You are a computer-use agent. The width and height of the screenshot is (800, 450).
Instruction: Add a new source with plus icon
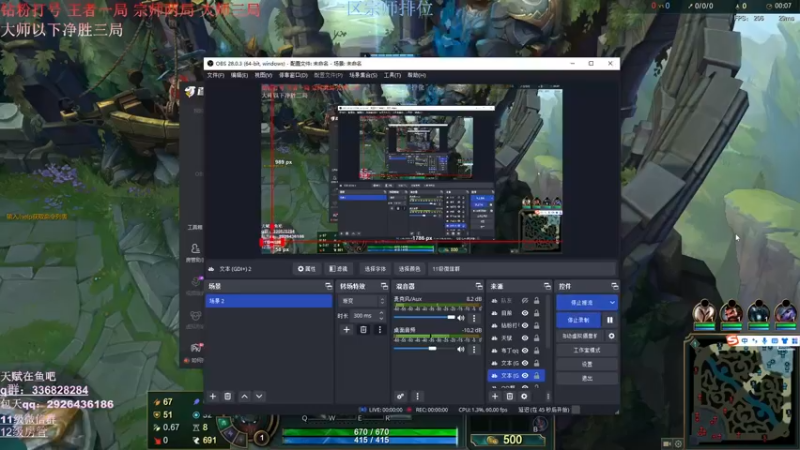coord(495,396)
